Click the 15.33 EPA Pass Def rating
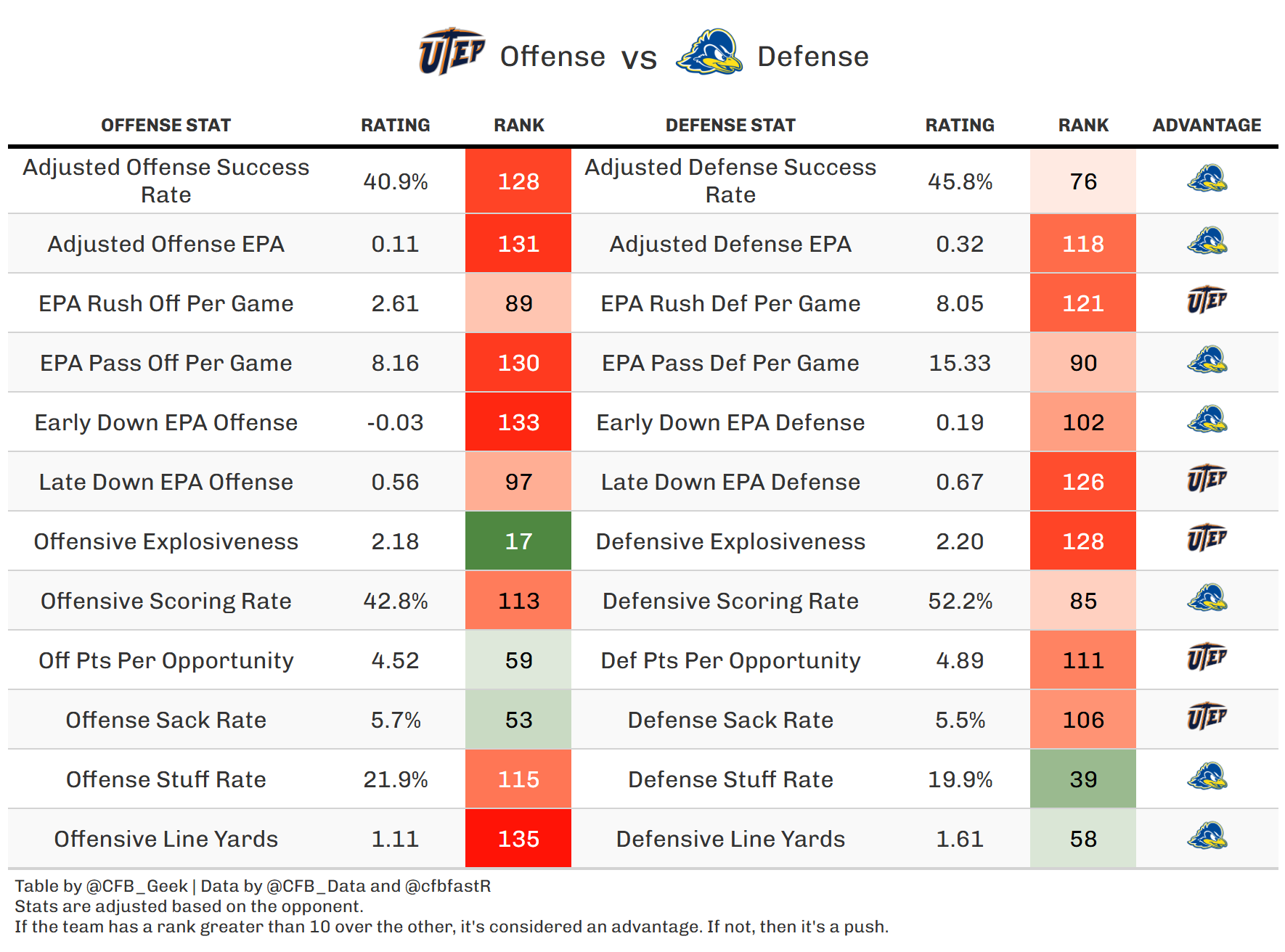 (960, 363)
